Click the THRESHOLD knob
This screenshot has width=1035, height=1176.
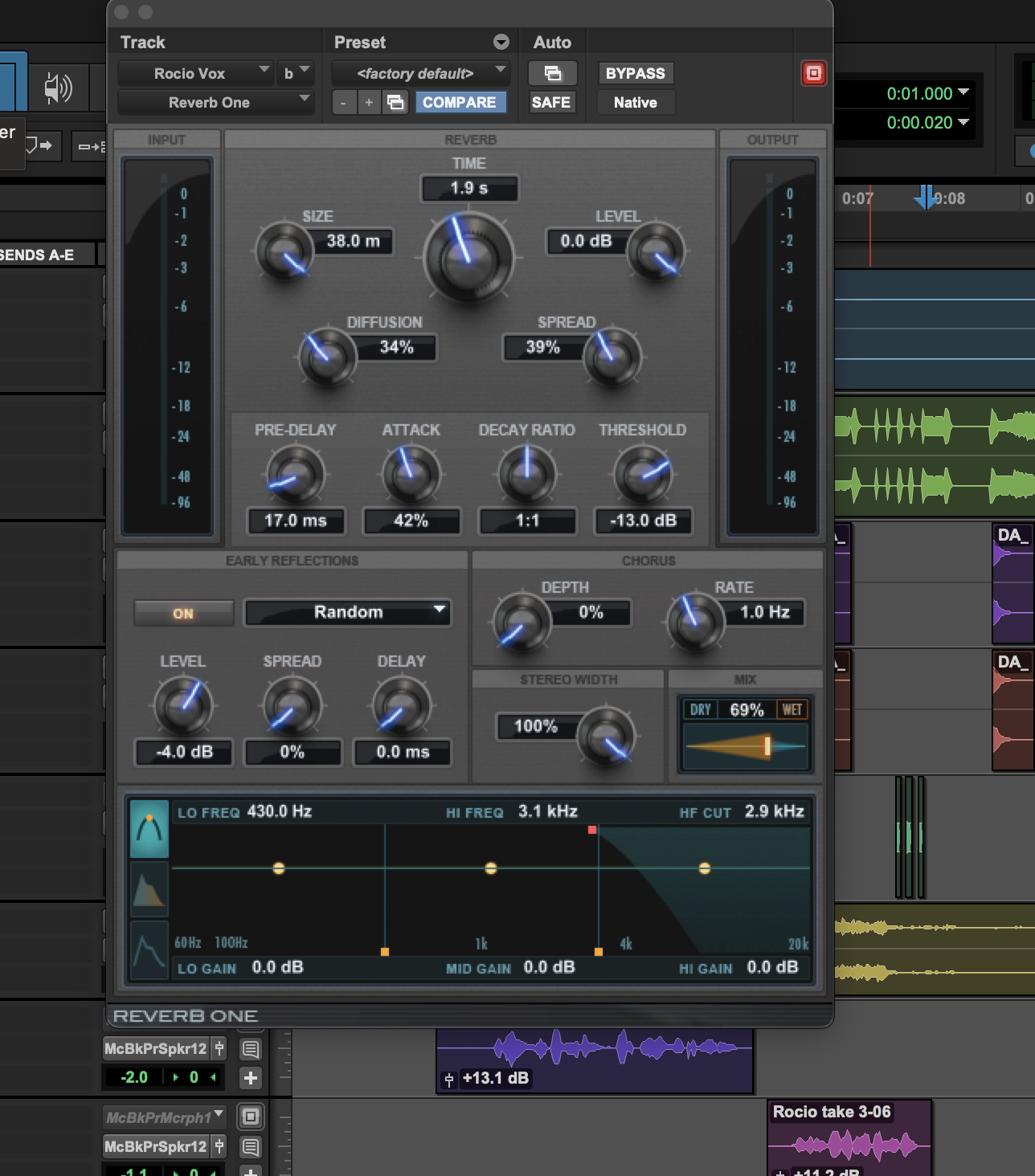pyautogui.click(x=643, y=474)
